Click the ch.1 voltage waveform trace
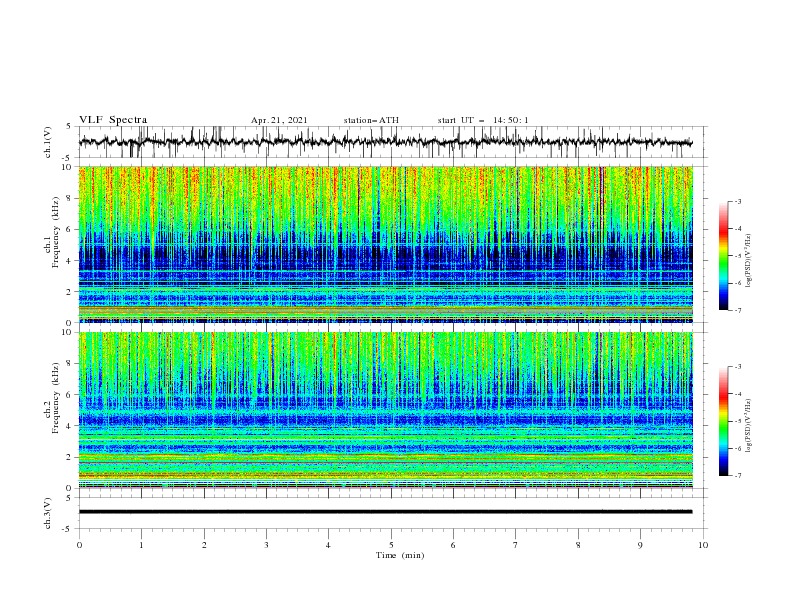The image size is (792, 612). pyautogui.click(x=385, y=142)
